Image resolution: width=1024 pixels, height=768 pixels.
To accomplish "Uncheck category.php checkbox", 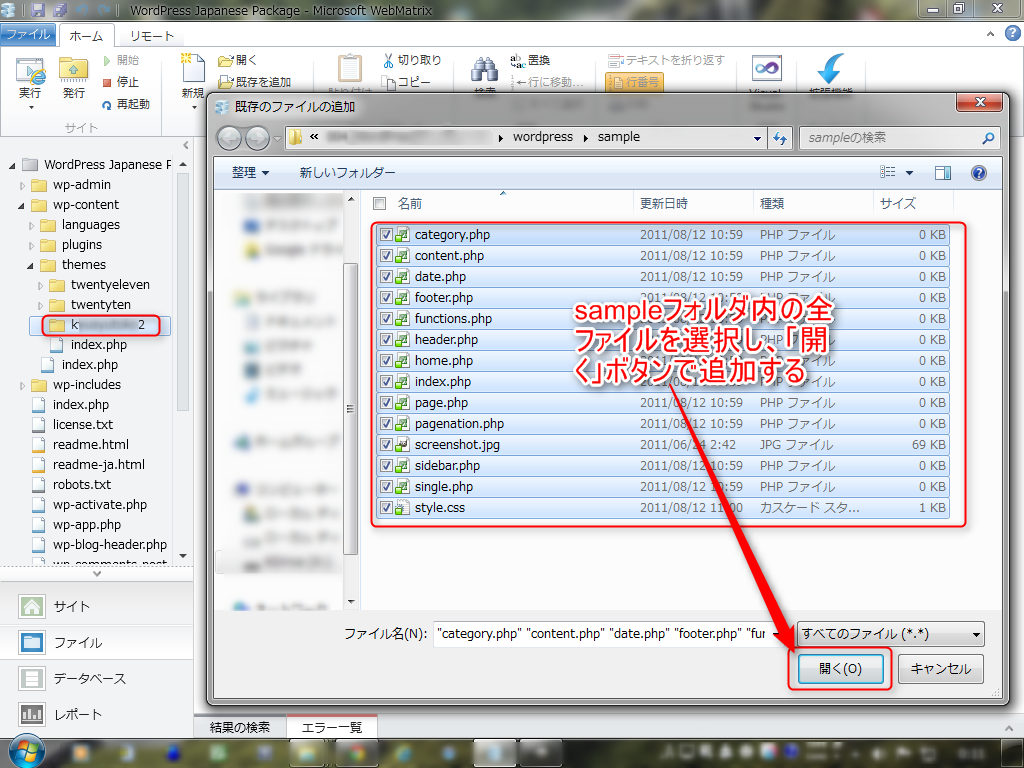I will (386, 234).
